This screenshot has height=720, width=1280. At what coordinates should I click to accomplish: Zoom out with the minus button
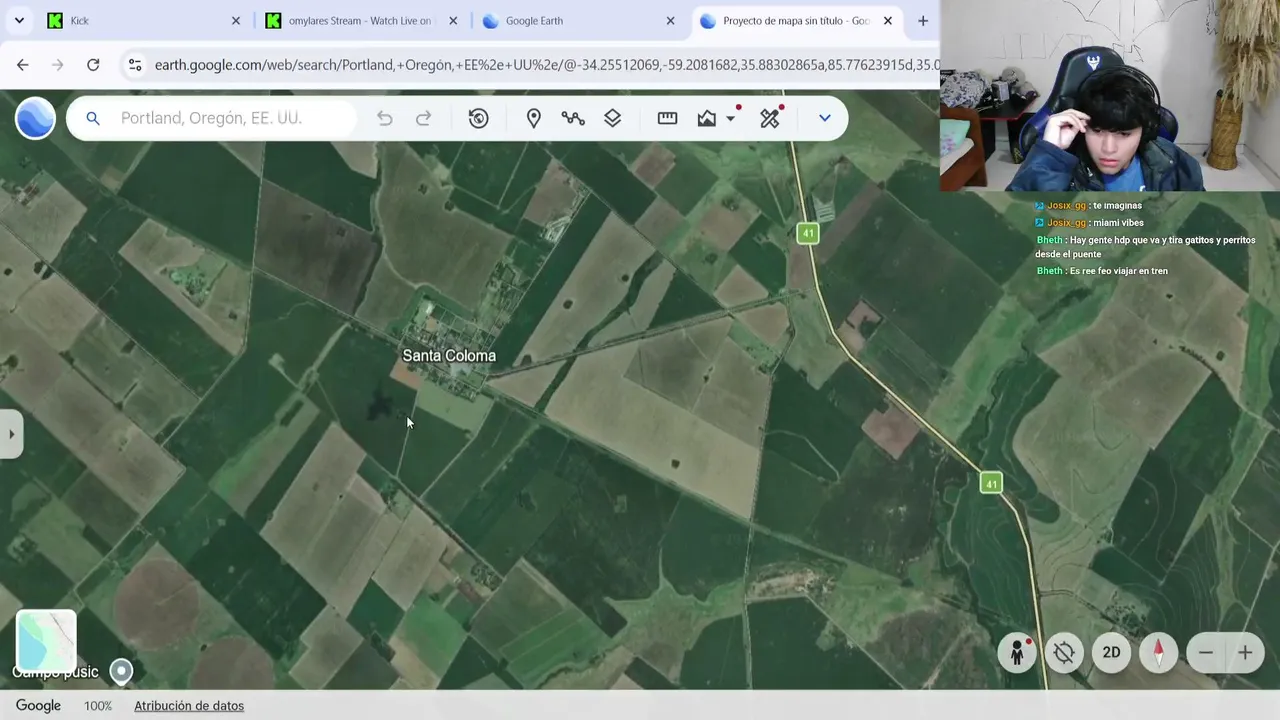(1206, 653)
